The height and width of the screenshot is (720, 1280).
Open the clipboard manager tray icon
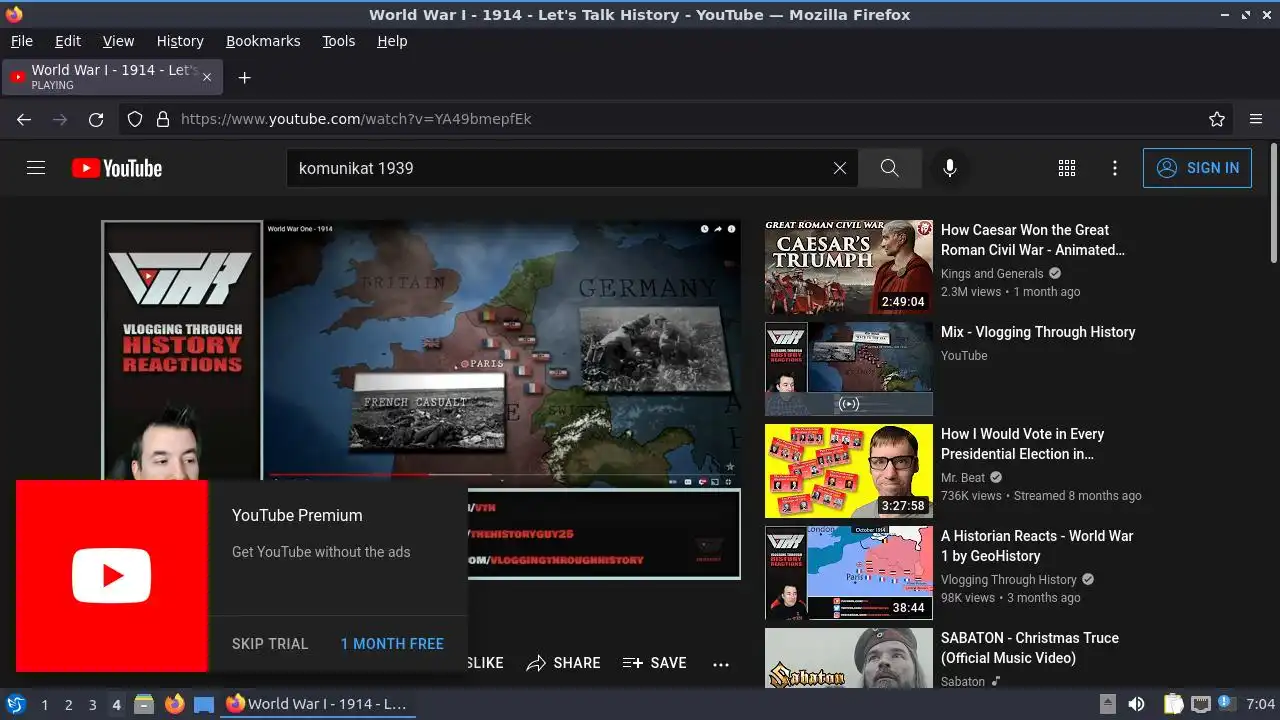pyautogui.click(x=1174, y=704)
